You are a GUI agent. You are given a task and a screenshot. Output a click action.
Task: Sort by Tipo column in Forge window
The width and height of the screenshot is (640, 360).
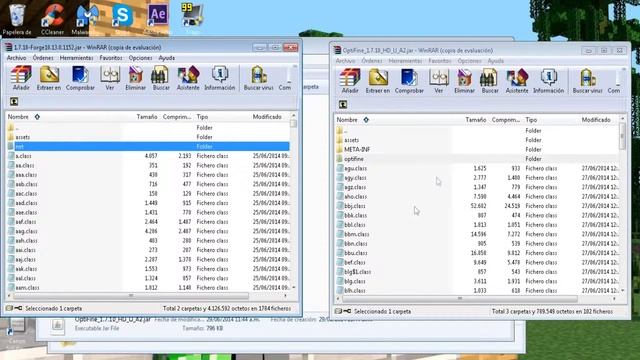(x=221, y=117)
